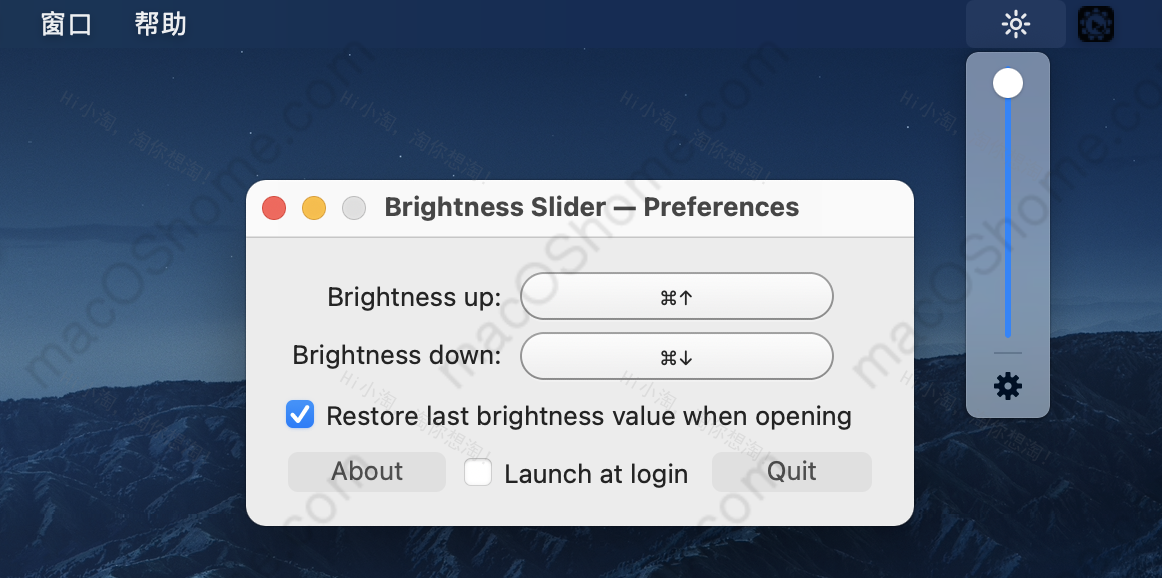
Task: Open the 窗口 menu
Action: 64,23
